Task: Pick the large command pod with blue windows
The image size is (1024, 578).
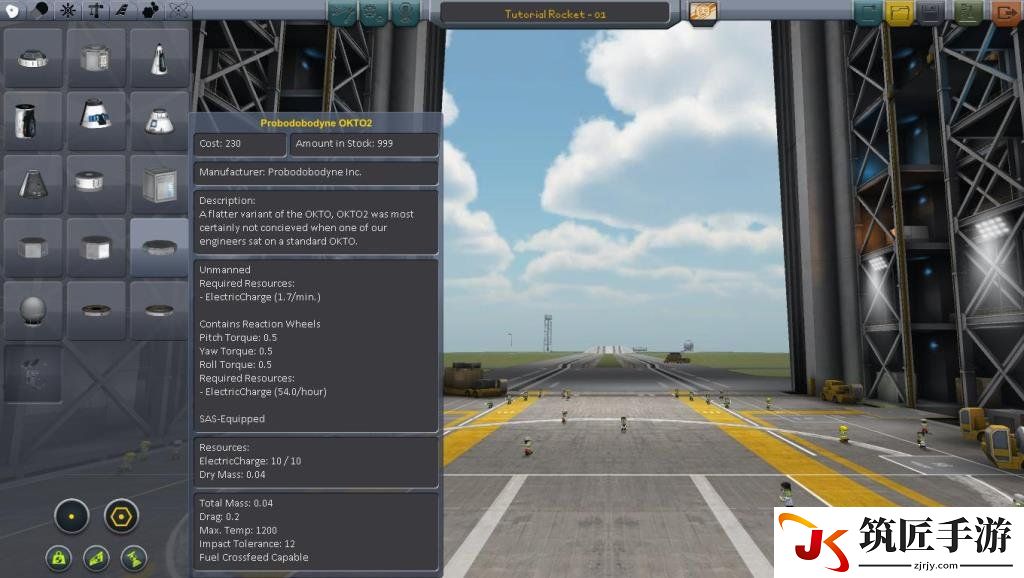Action: pos(96,121)
